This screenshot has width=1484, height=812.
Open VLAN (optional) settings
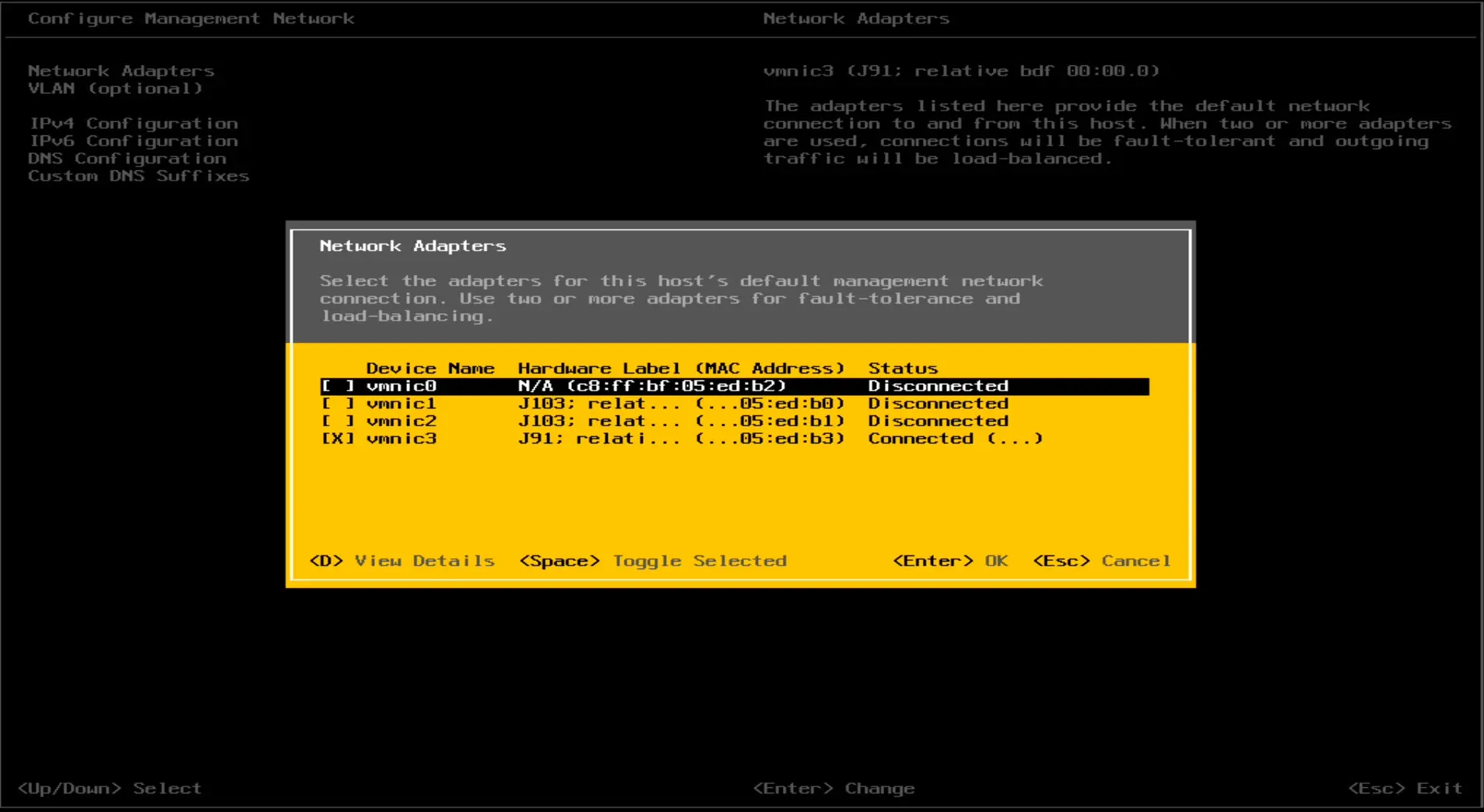[x=115, y=88]
